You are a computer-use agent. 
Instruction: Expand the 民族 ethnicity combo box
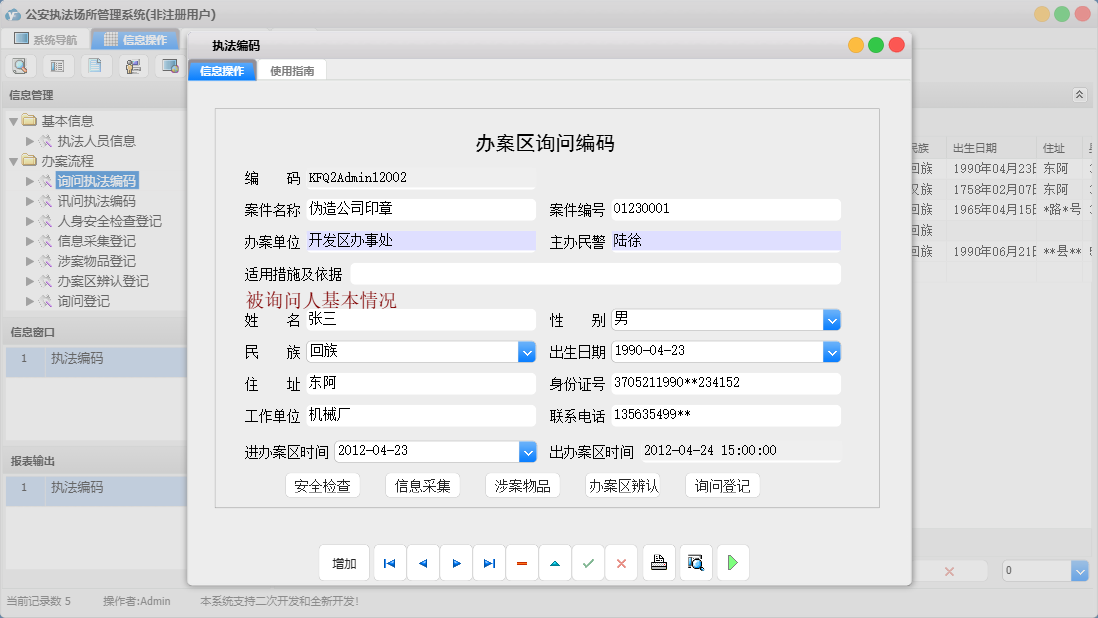tap(527, 351)
